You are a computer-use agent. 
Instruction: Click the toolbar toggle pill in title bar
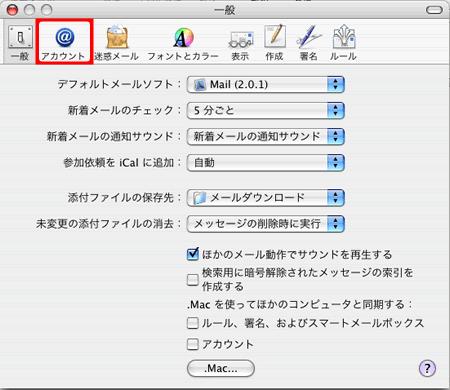pyautogui.click(x=434, y=10)
